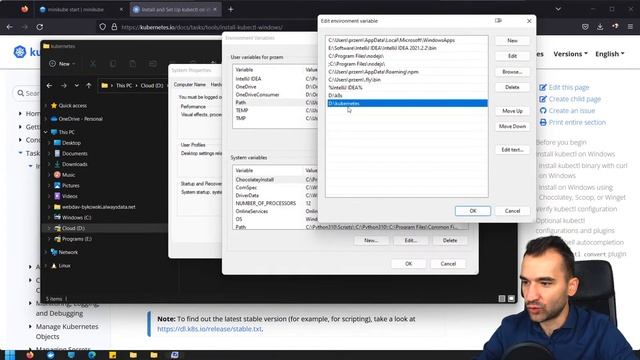
Task: Select Downloads in Explorer tree
Action: (71, 164)
